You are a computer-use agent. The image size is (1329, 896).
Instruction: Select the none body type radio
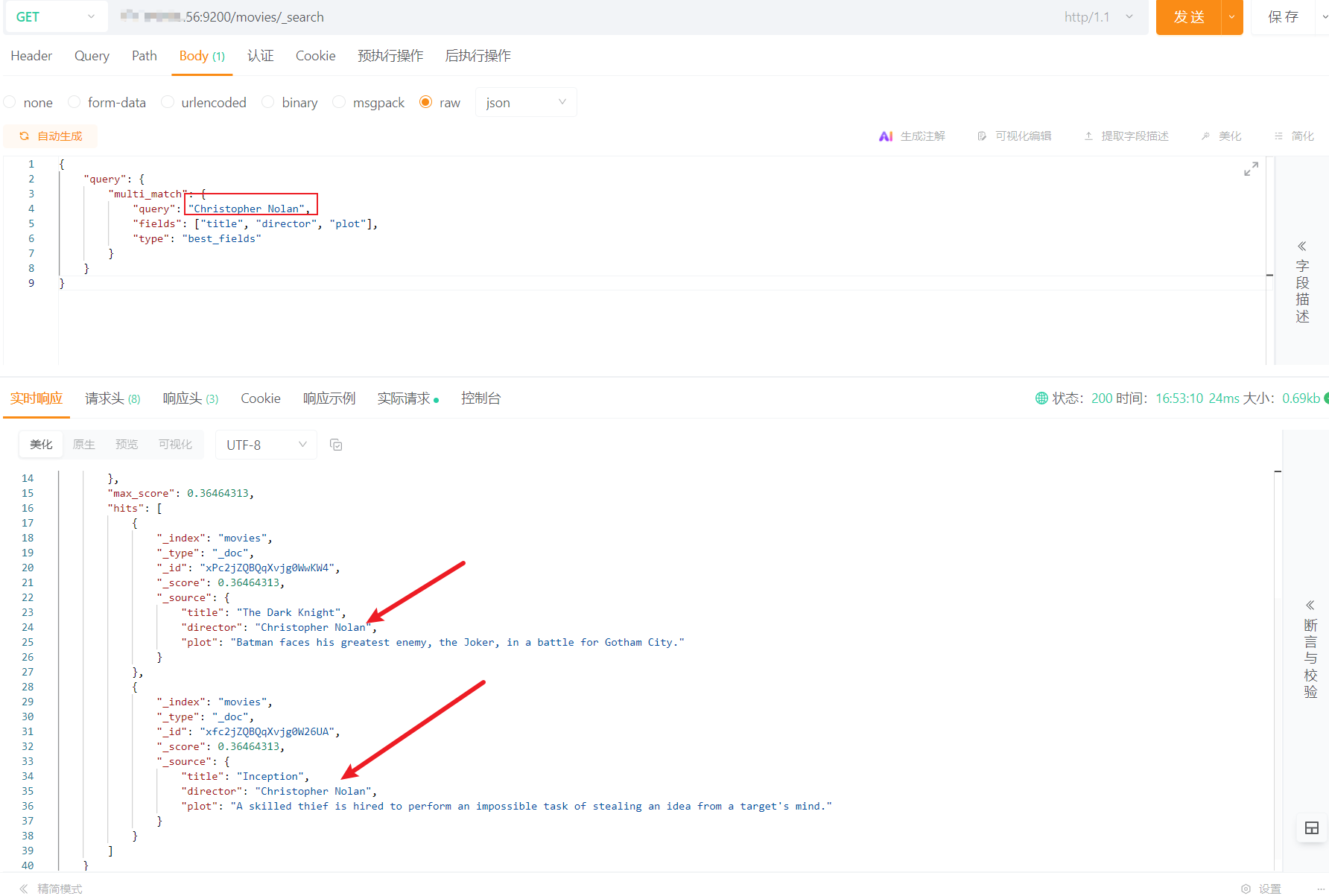point(10,102)
